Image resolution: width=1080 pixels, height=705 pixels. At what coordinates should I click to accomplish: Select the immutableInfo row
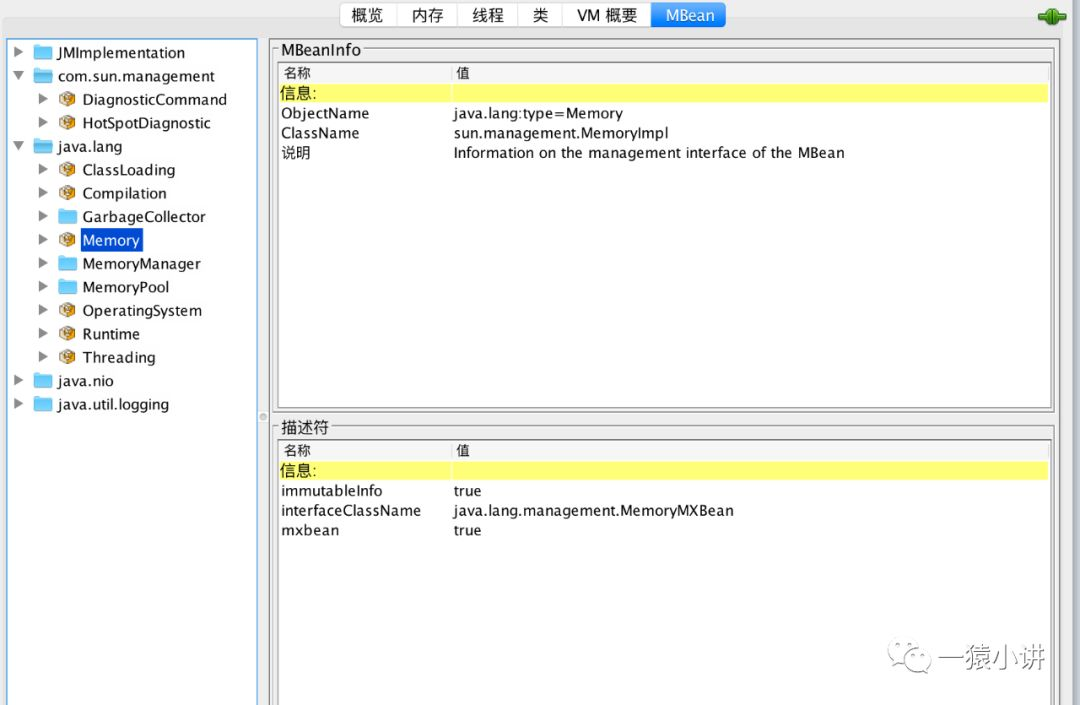(664, 490)
